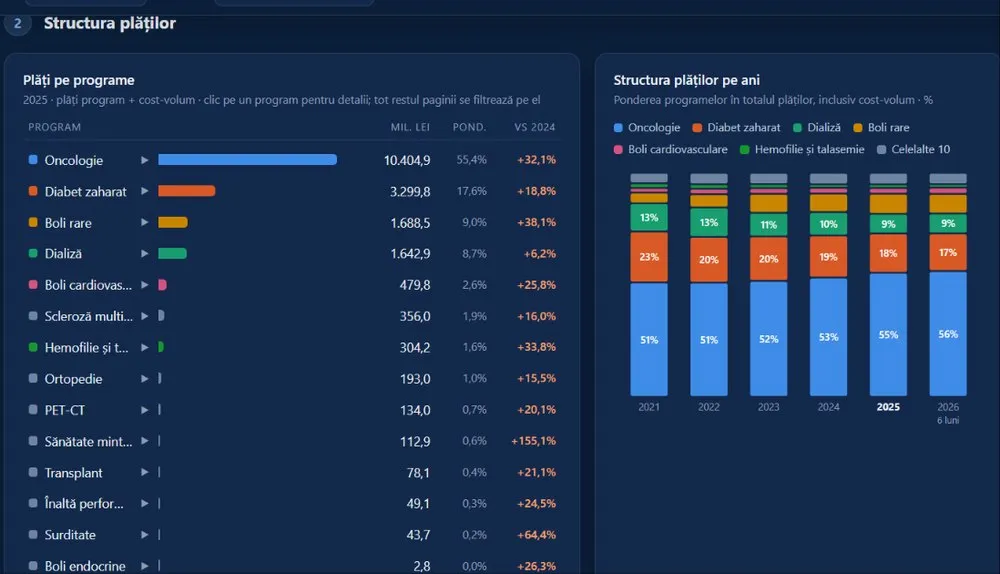Viewport: 1000px width, 574px height.
Task: Click the 55% Oncologie segment for 2025
Action: tap(888, 335)
